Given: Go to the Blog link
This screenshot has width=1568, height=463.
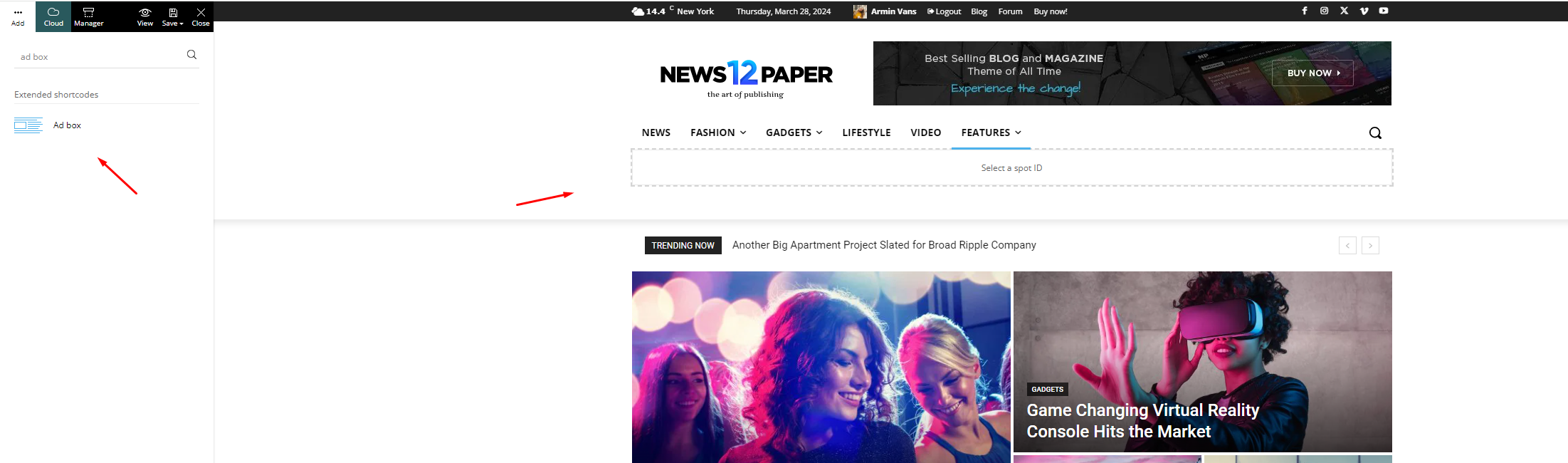Looking at the screenshot, I should (979, 11).
